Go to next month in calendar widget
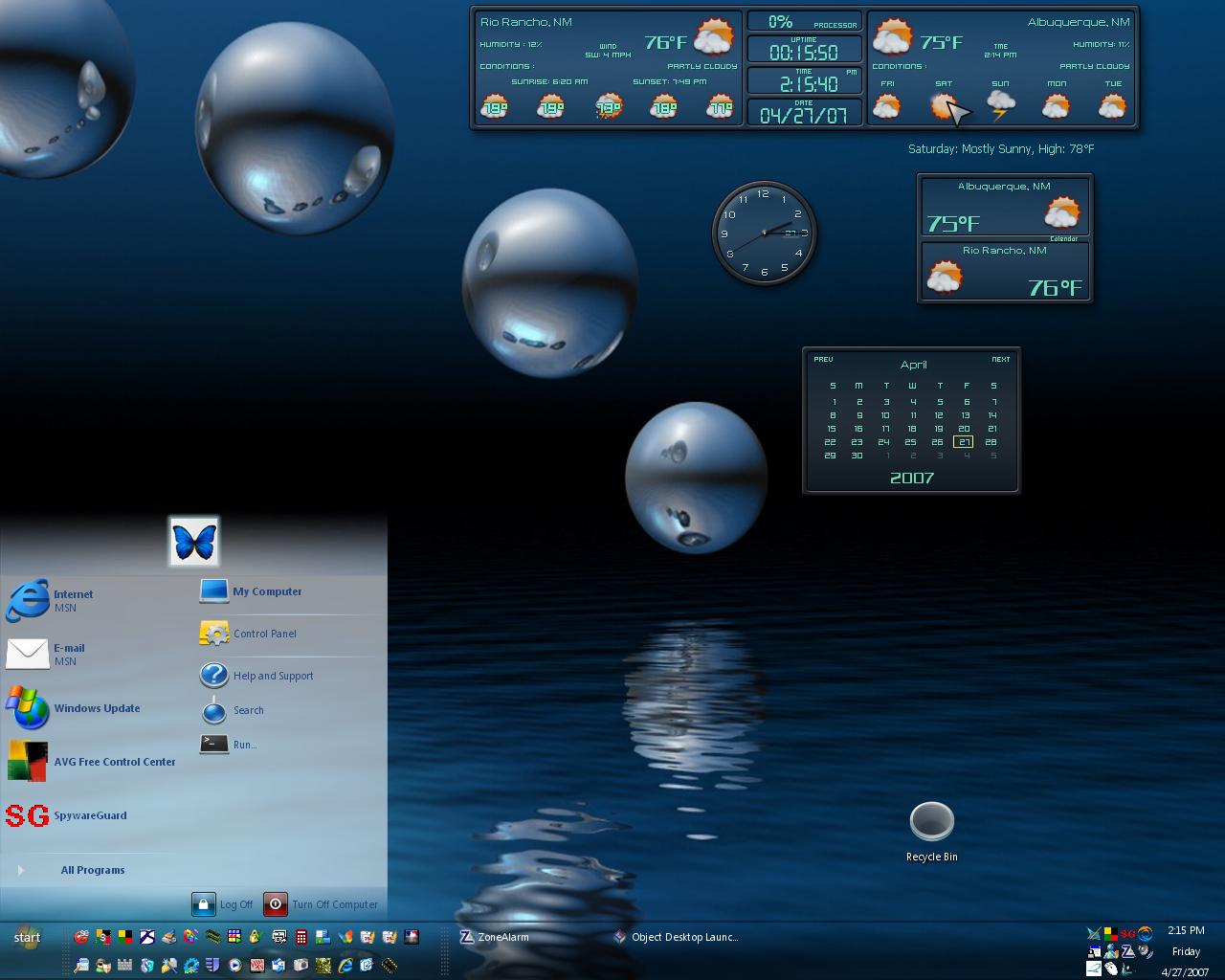 tap(1001, 360)
